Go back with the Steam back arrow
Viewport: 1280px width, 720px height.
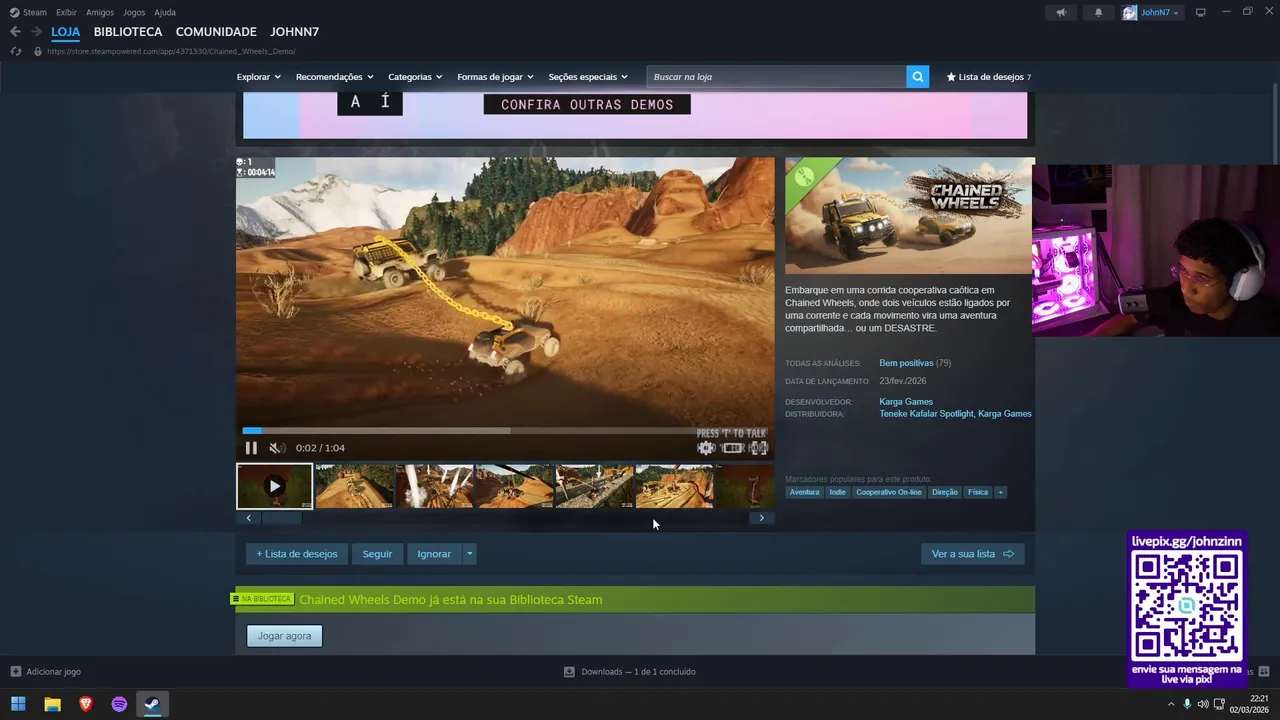coord(15,32)
